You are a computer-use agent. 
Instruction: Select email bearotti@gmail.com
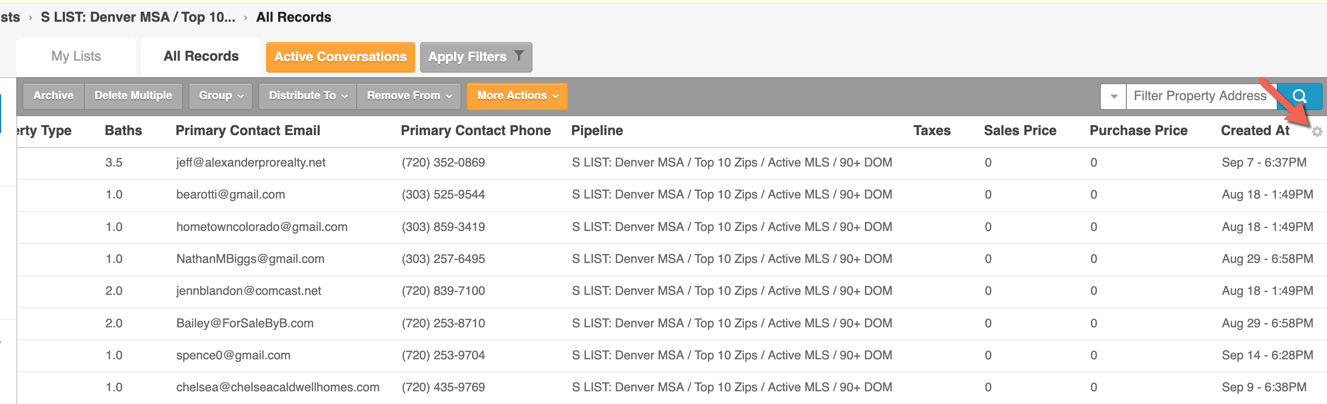231,195
